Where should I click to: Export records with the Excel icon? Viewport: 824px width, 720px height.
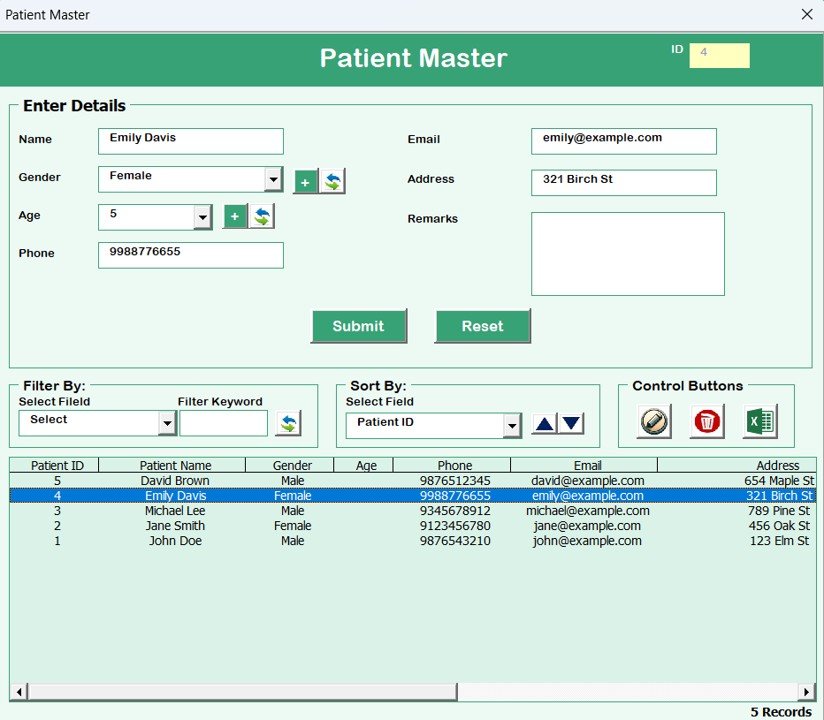[760, 421]
